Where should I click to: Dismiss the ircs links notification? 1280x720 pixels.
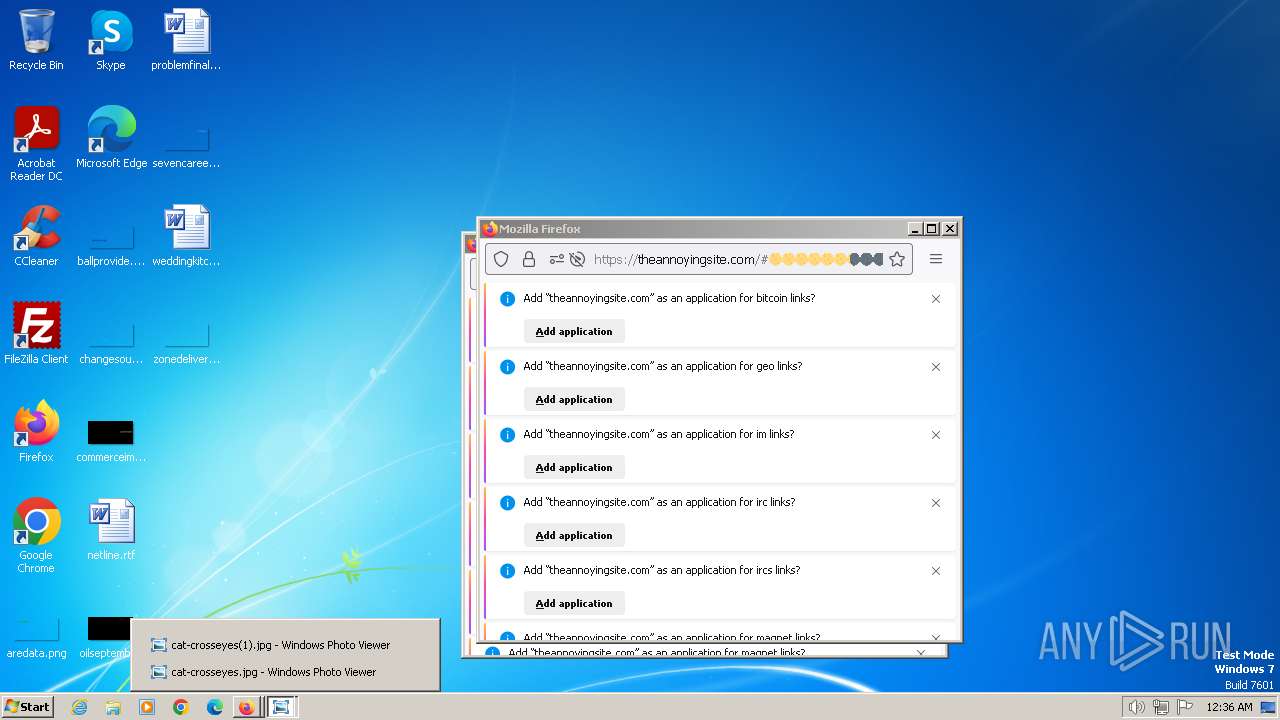pos(936,571)
